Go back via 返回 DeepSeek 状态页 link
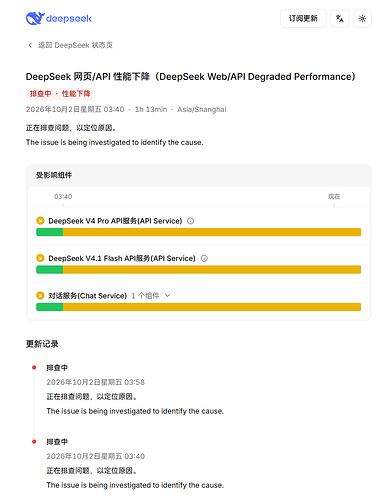 [x=75, y=45]
